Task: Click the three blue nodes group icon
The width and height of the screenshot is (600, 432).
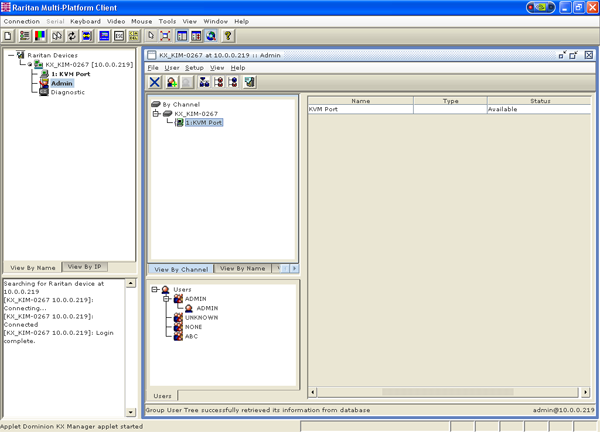Action: tap(204, 82)
